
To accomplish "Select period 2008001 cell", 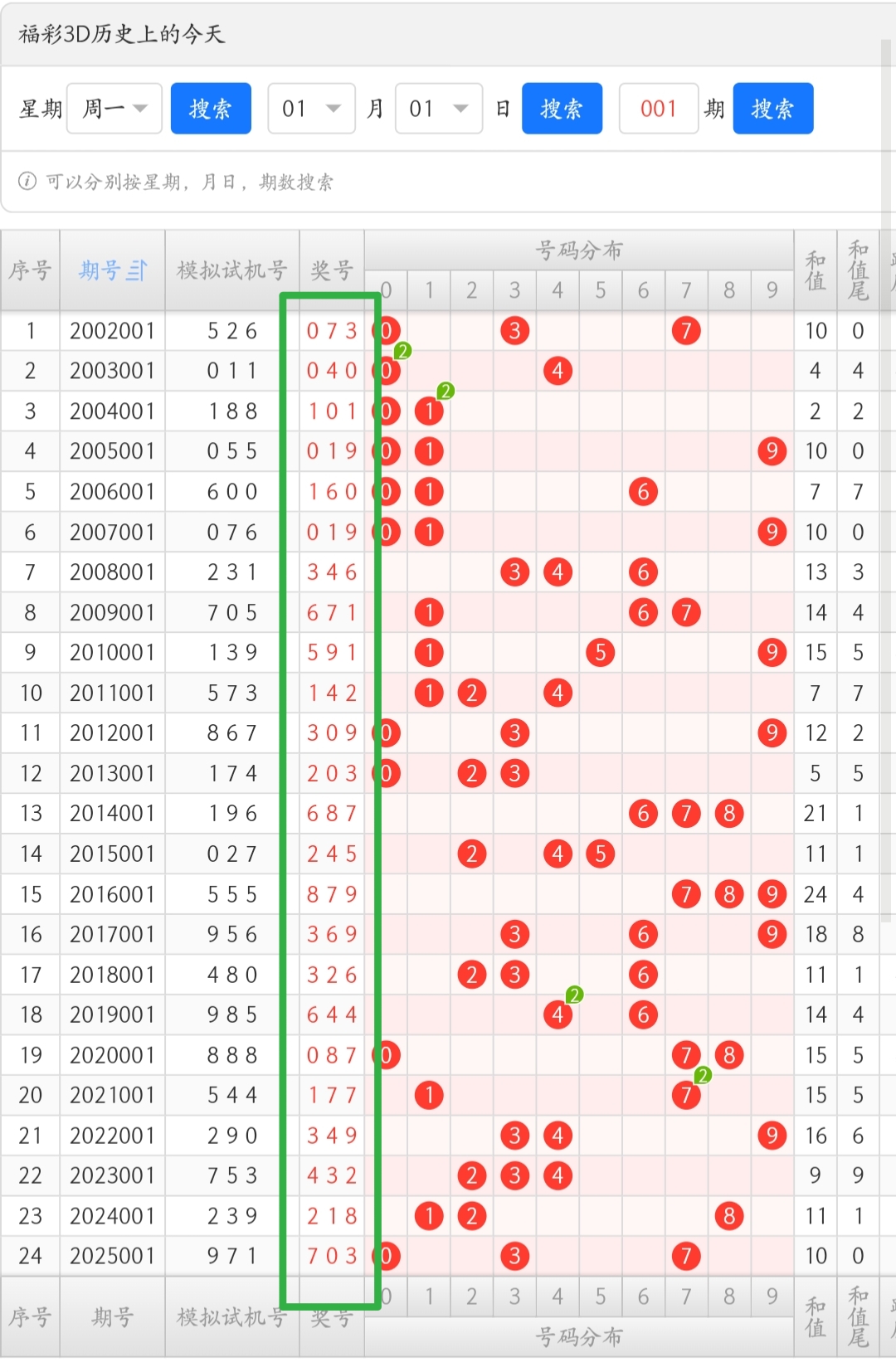I will click(x=113, y=572).
